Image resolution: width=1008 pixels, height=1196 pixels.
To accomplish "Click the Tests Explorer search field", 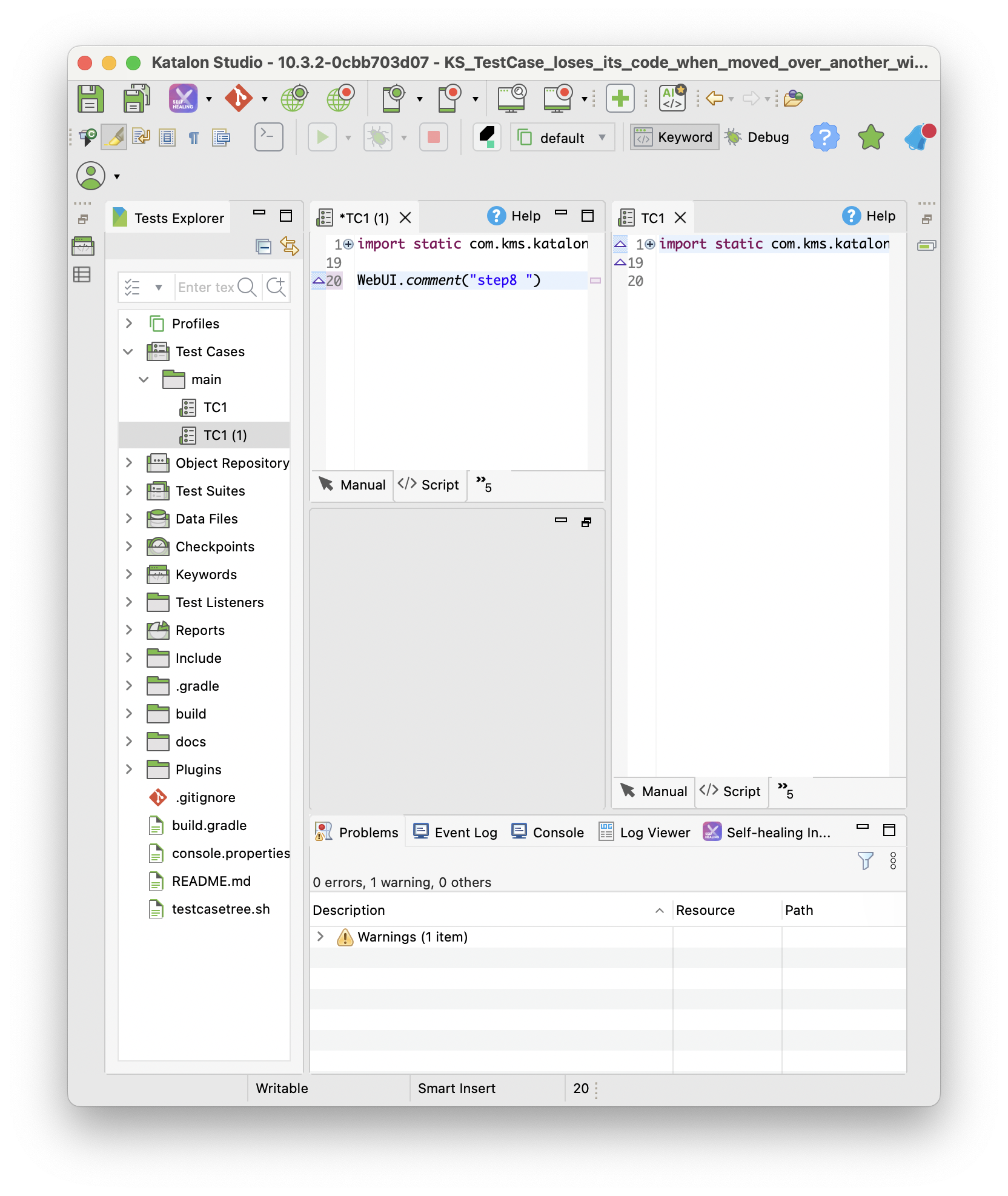I will [x=205, y=287].
